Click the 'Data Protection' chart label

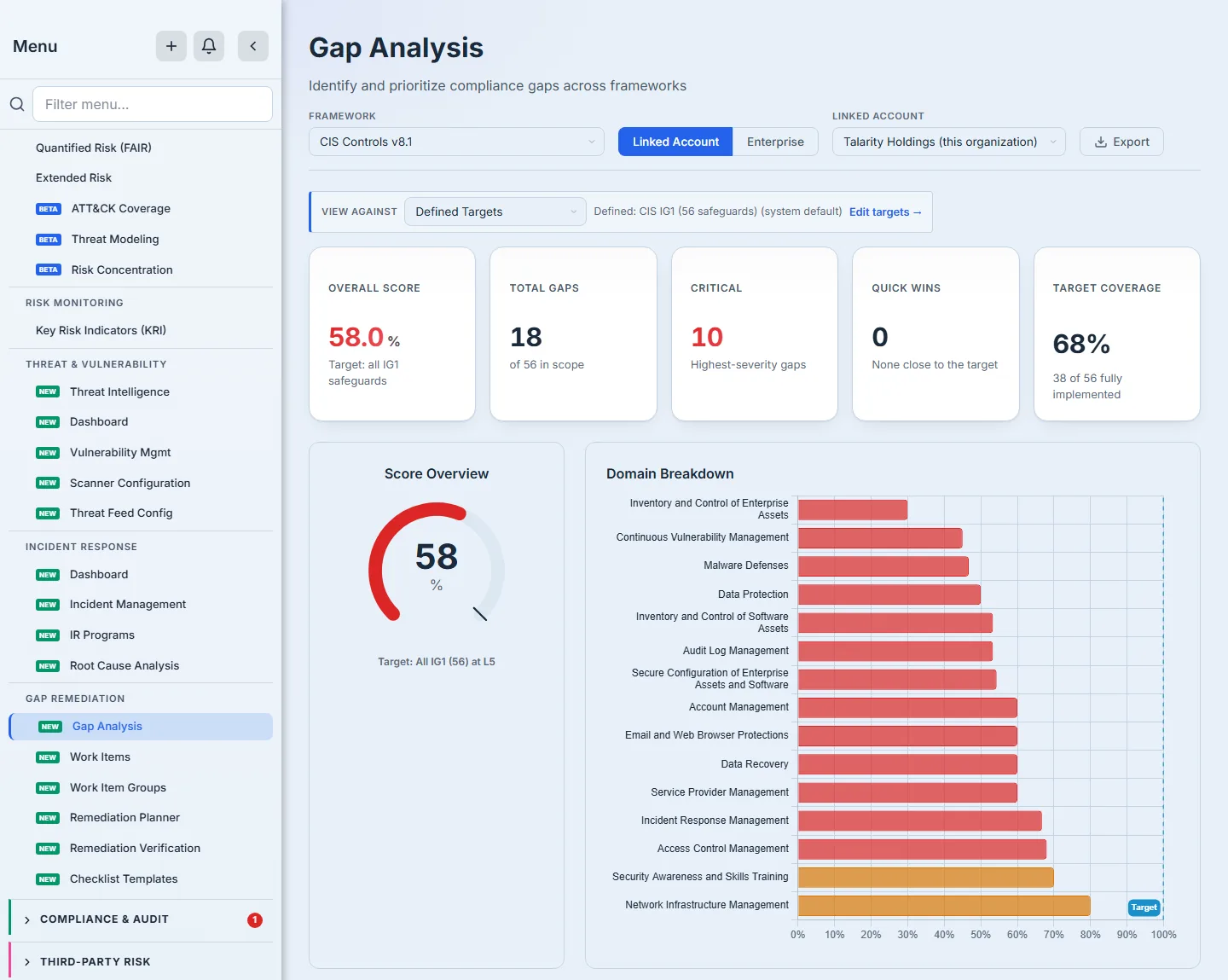pos(753,594)
